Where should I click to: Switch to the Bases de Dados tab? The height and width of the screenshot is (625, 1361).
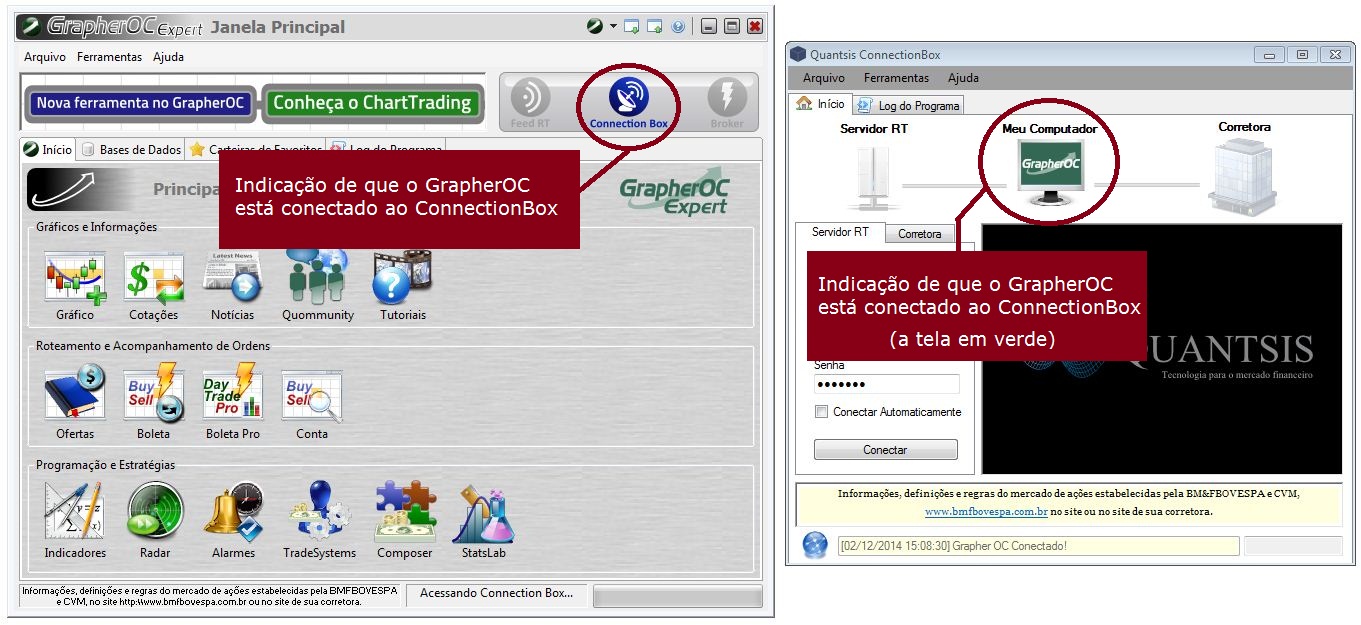(x=131, y=150)
